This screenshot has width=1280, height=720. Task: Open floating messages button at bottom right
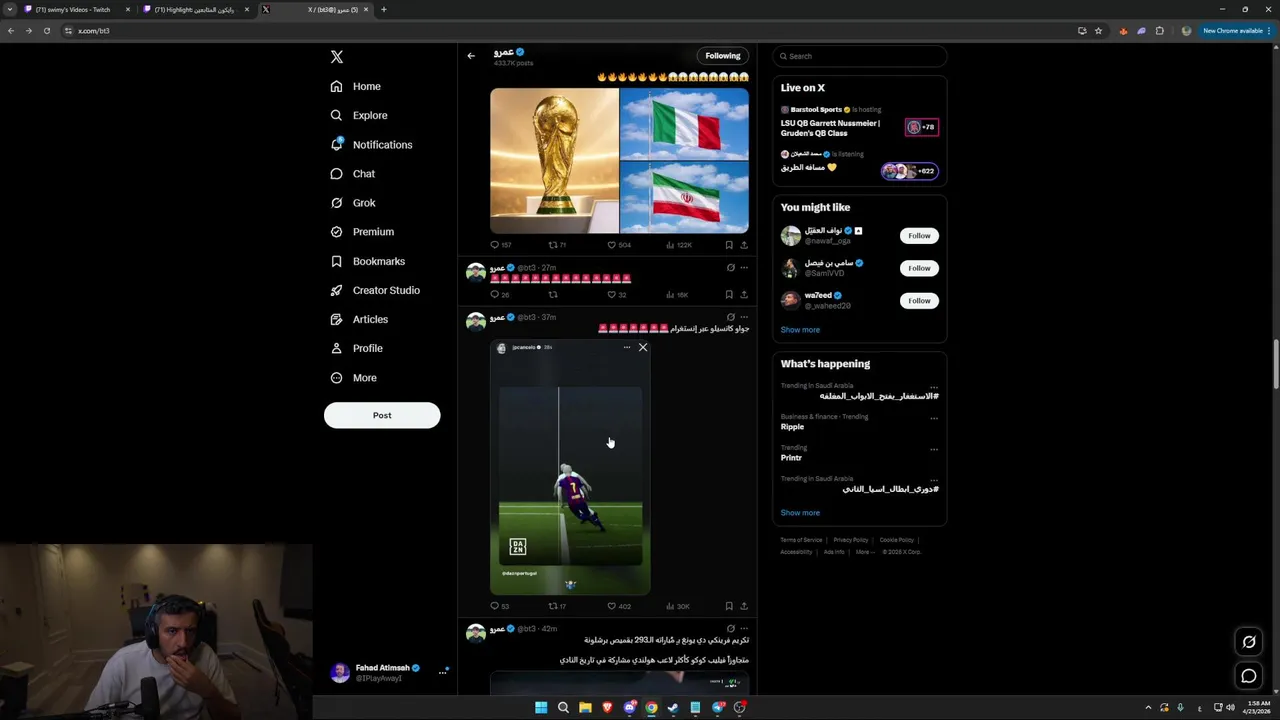coord(1249,677)
